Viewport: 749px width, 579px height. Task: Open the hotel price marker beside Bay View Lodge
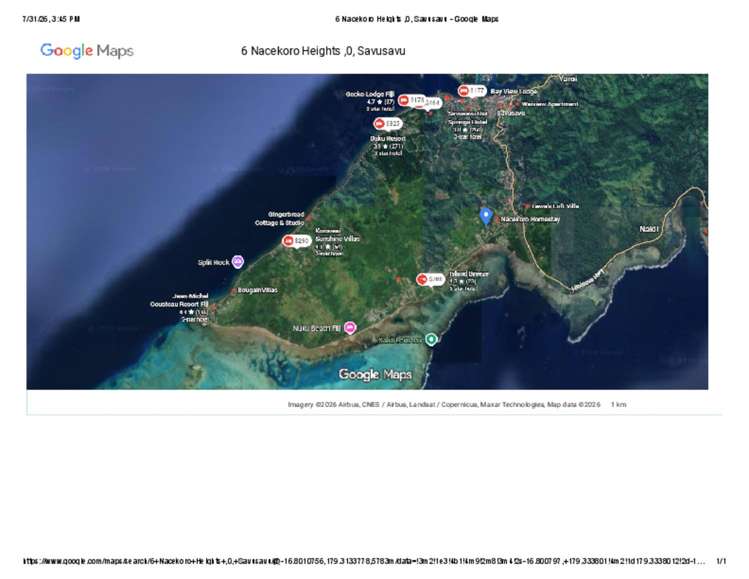(x=472, y=91)
